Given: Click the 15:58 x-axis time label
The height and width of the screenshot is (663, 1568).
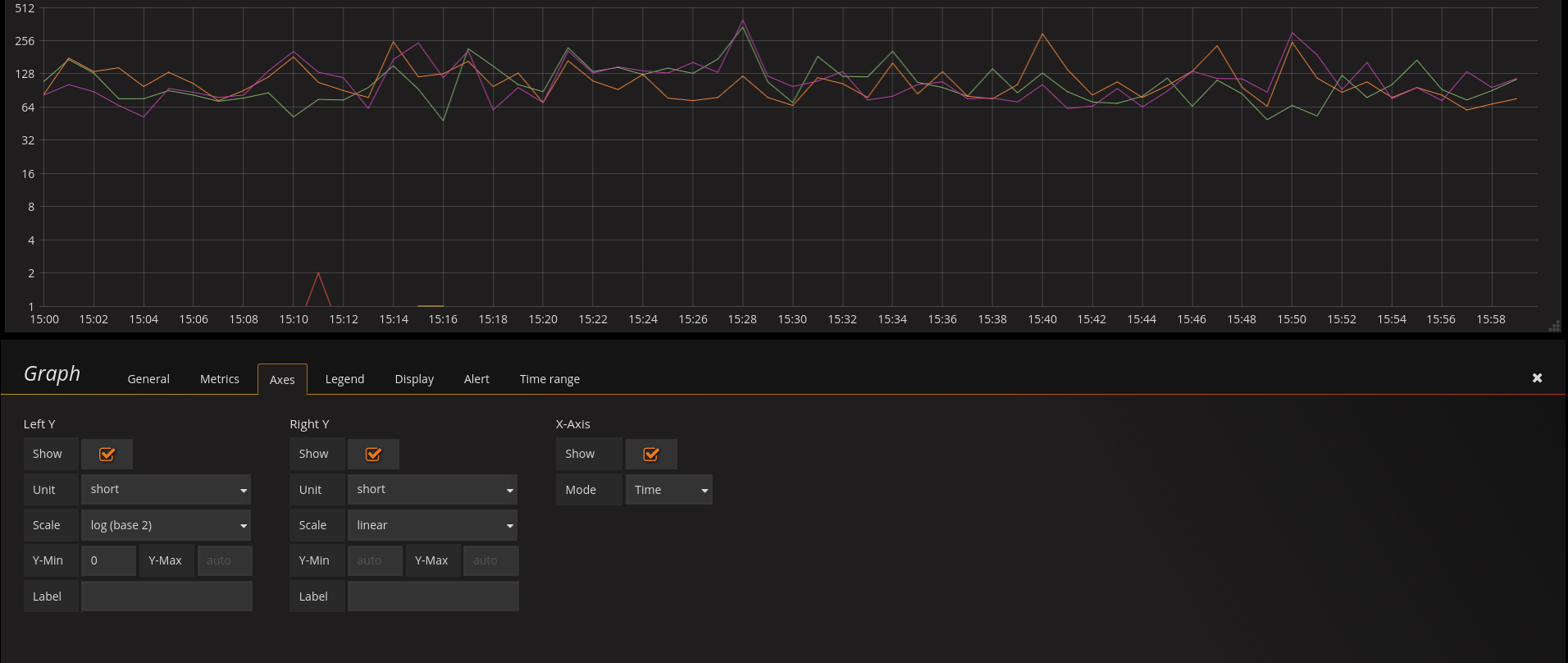Looking at the screenshot, I should coord(1491,319).
